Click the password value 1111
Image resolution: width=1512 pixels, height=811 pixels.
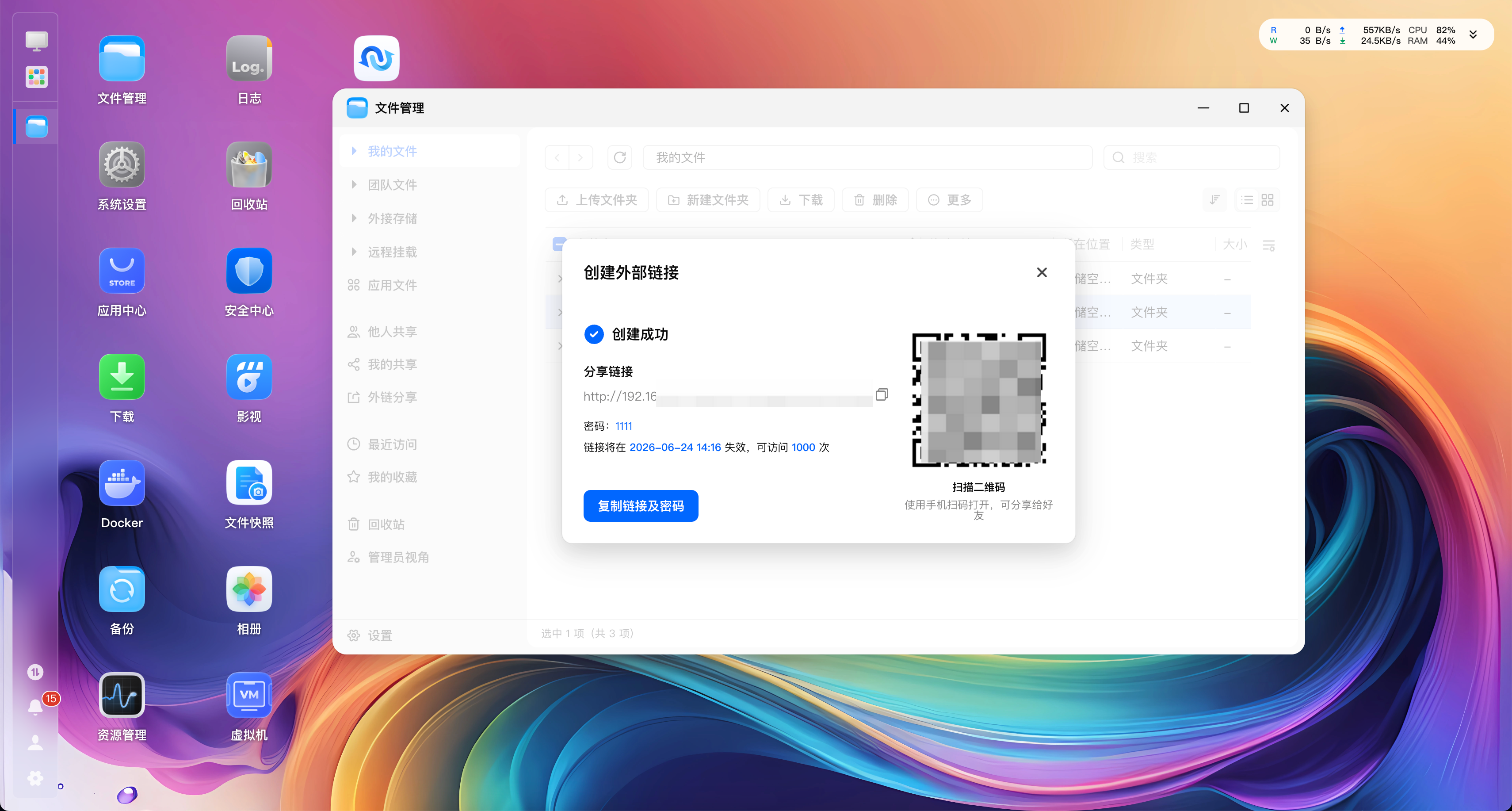[623, 426]
